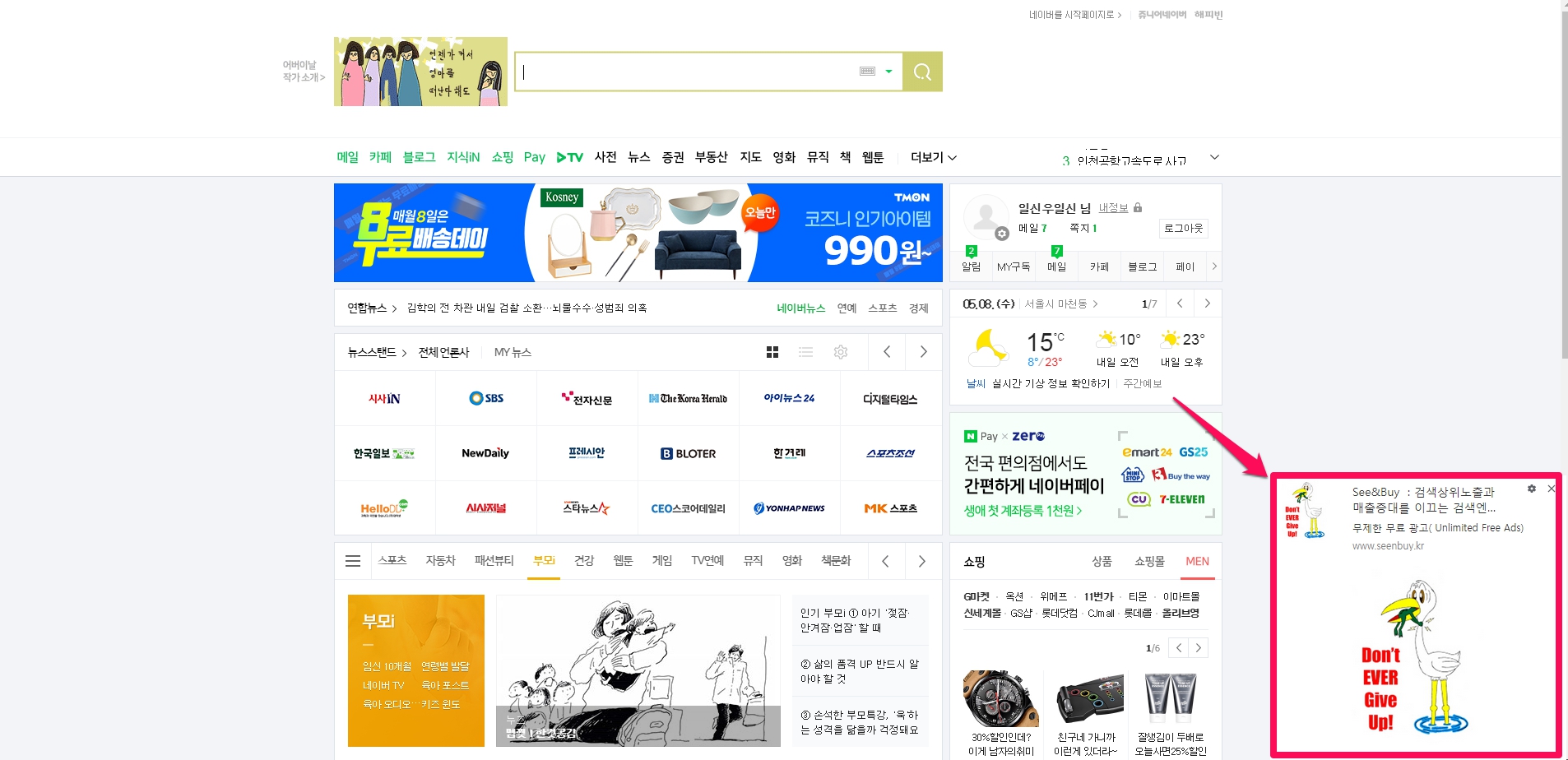Image resolution: width=1568 pixels, height=760 pixels.
Task: Open the 지식iN menu item
Action: 463,157
